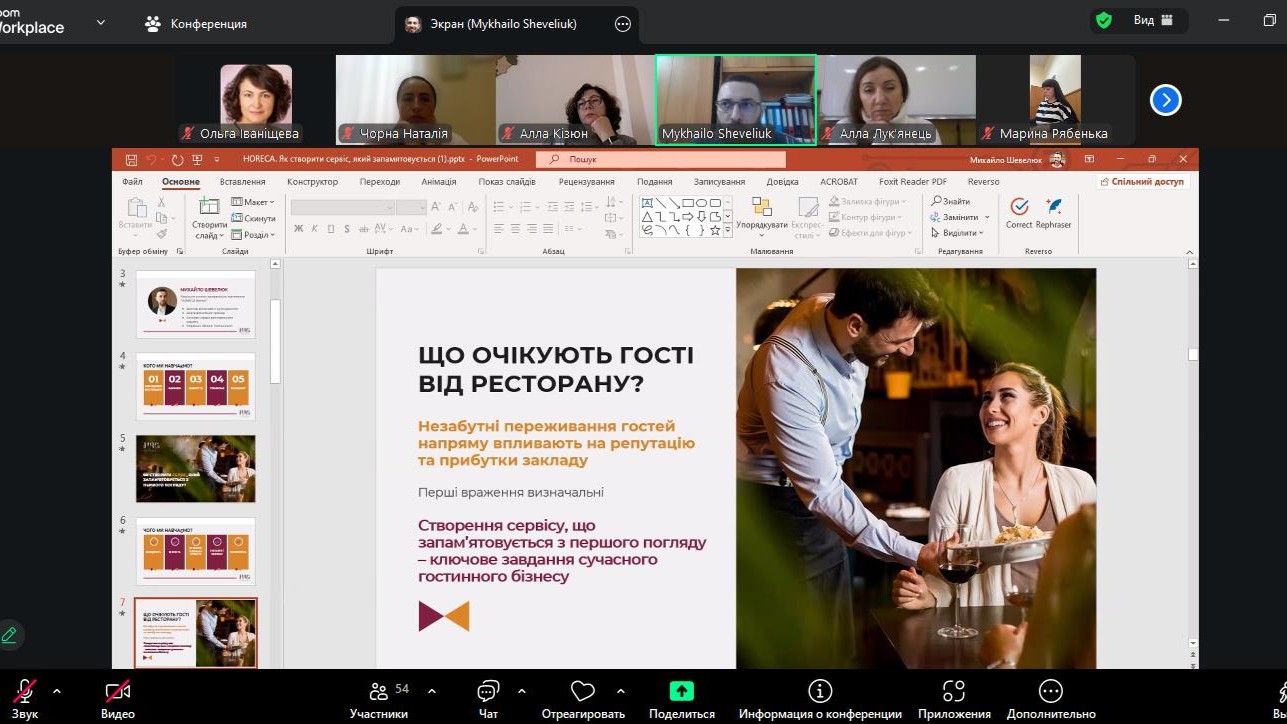
Task: Open the Приложения apps icon
Action: point(954,692)
